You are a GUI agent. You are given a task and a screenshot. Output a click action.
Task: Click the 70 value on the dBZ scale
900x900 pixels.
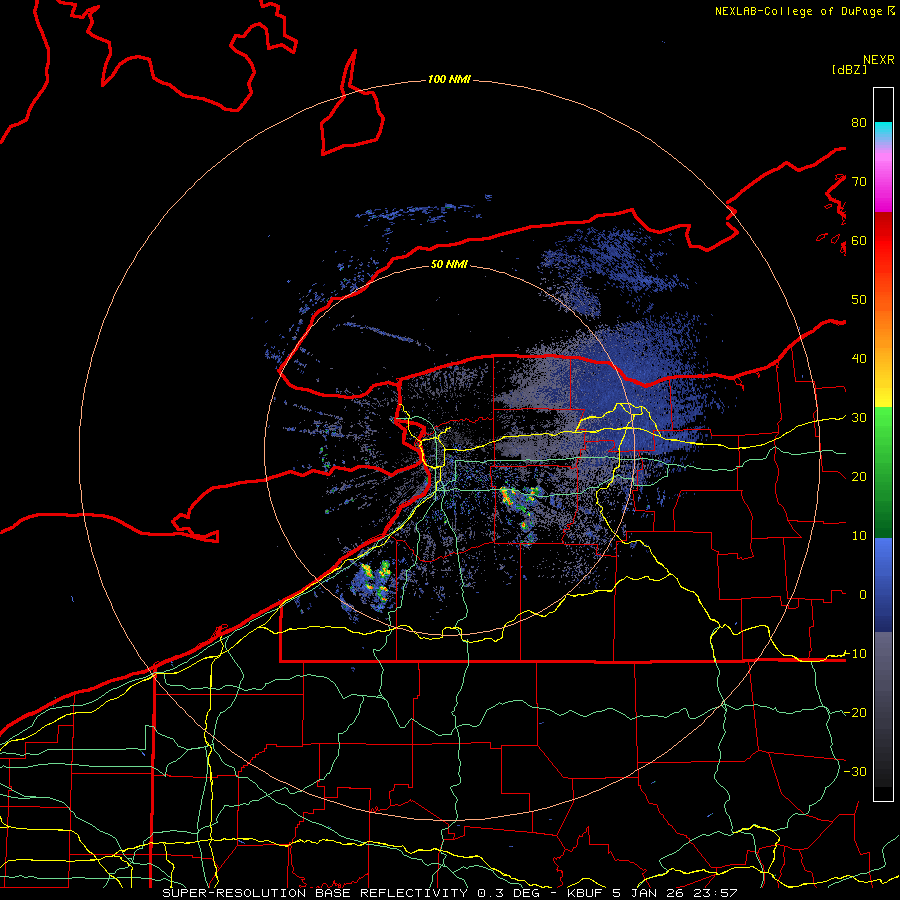tap(859, 181)
